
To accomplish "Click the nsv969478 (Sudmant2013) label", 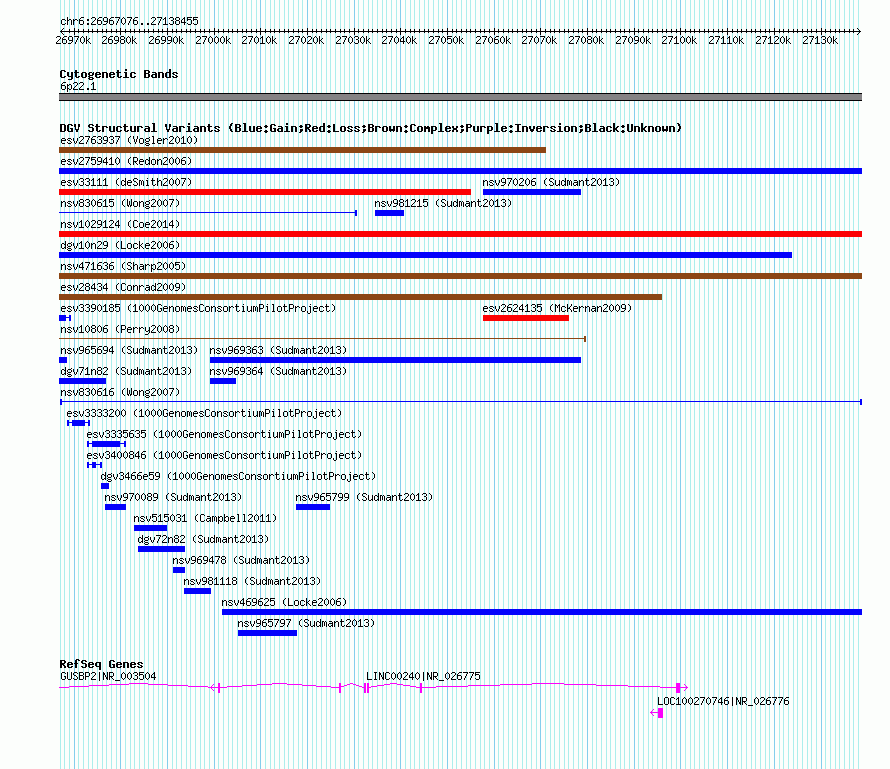I will [x=241, y=560].
